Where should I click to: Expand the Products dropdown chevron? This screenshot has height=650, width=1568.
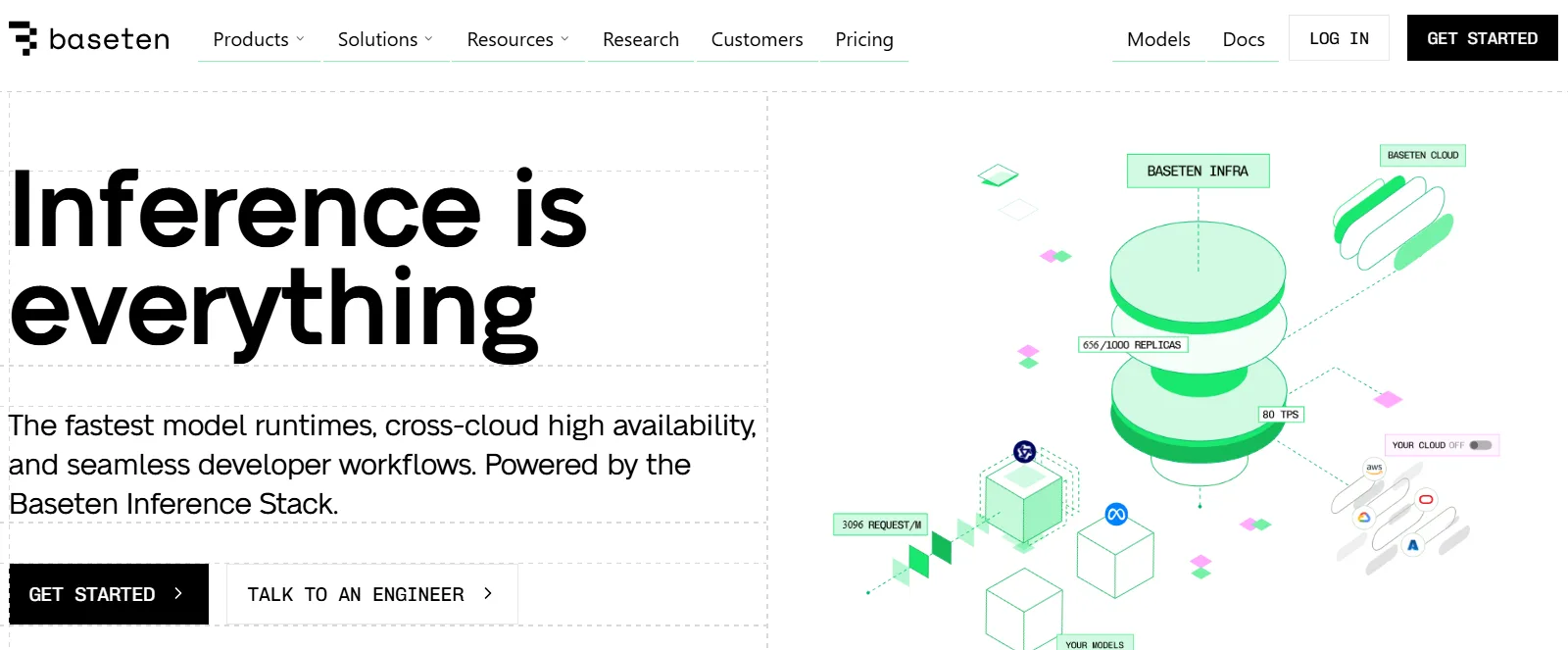point(300,39)
